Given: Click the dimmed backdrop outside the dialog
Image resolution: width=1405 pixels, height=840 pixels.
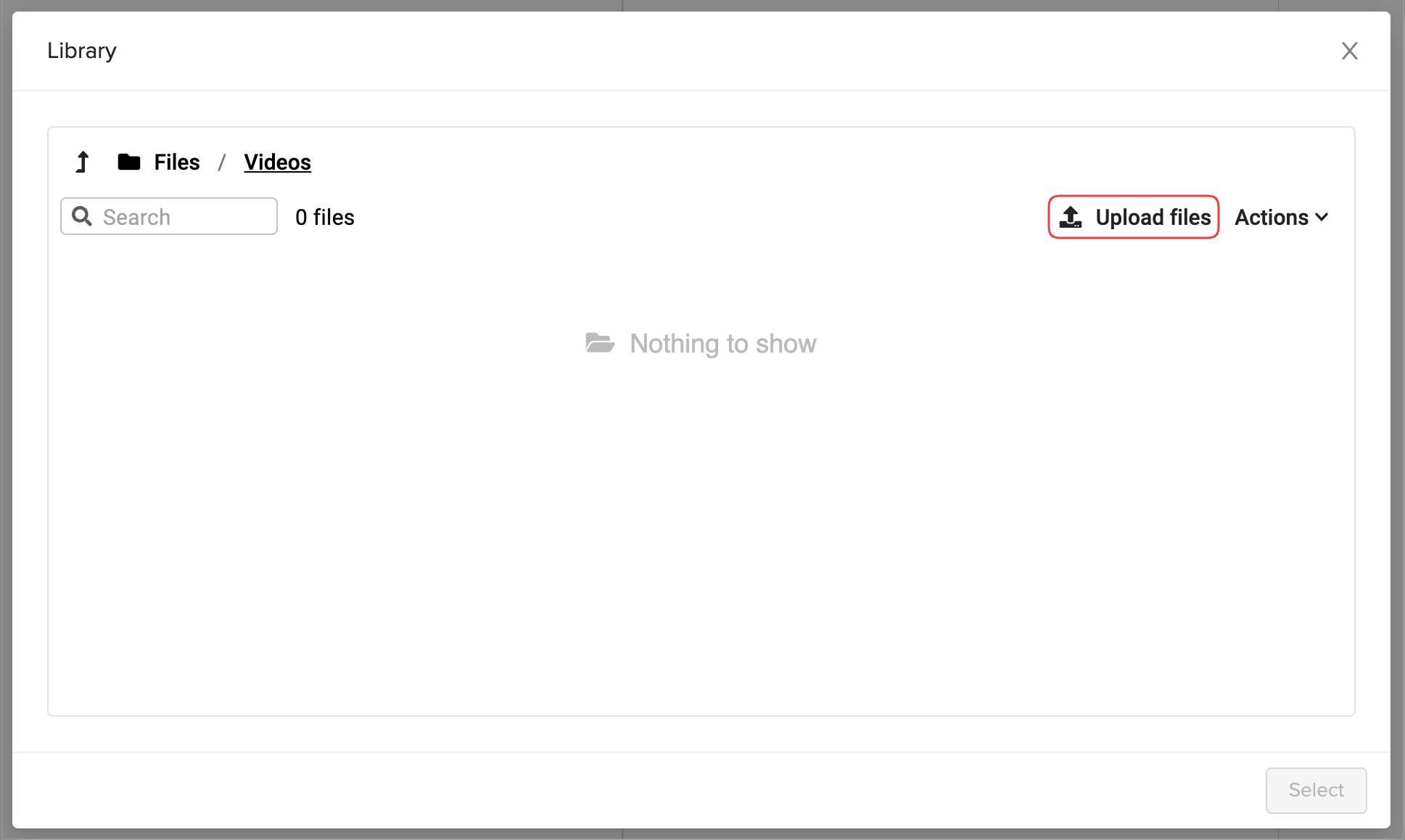Looking at the screenshot, I should pos(5,435).
